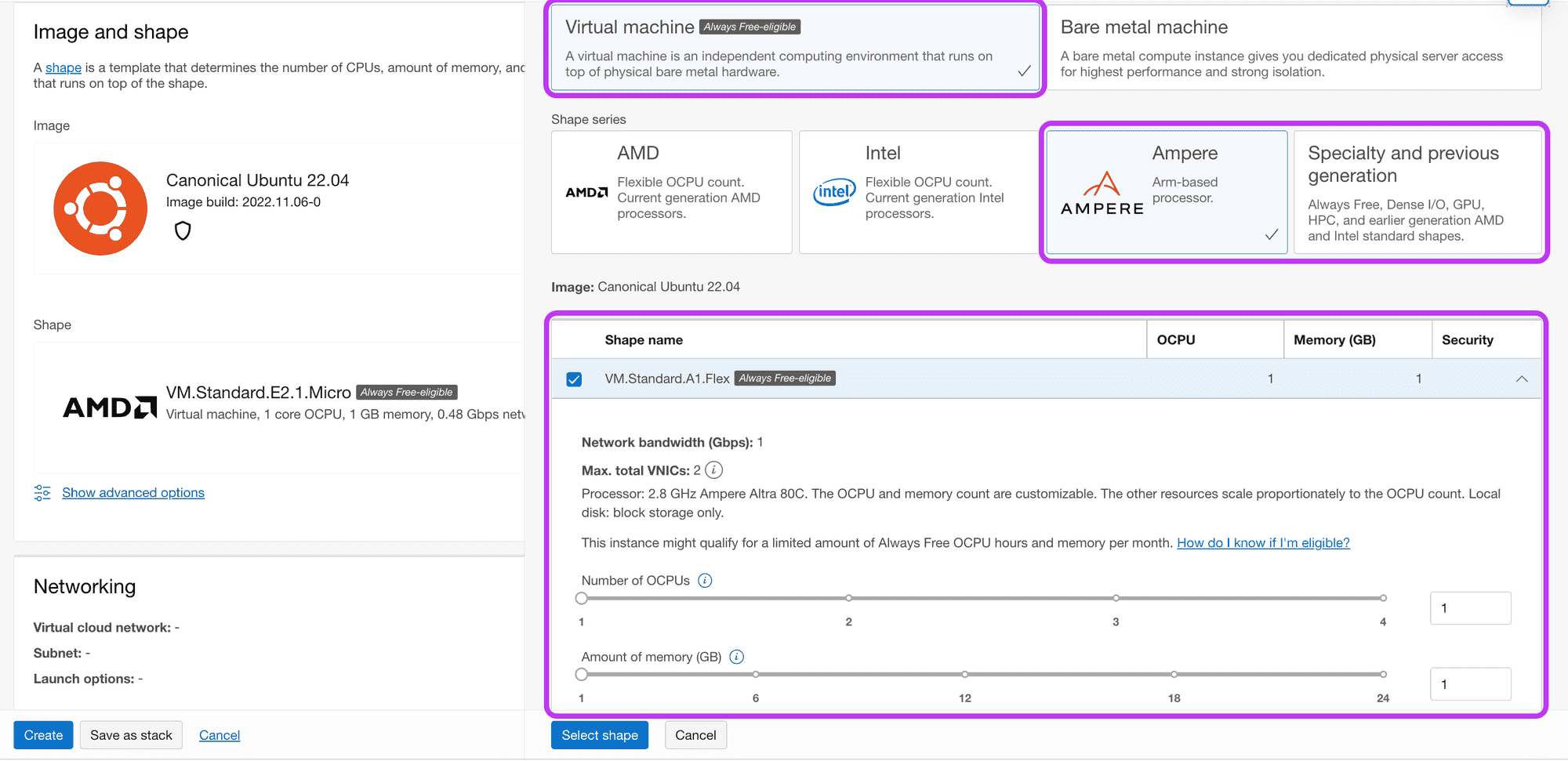Click 'Virtual cloud network' label

click(102, 628)
